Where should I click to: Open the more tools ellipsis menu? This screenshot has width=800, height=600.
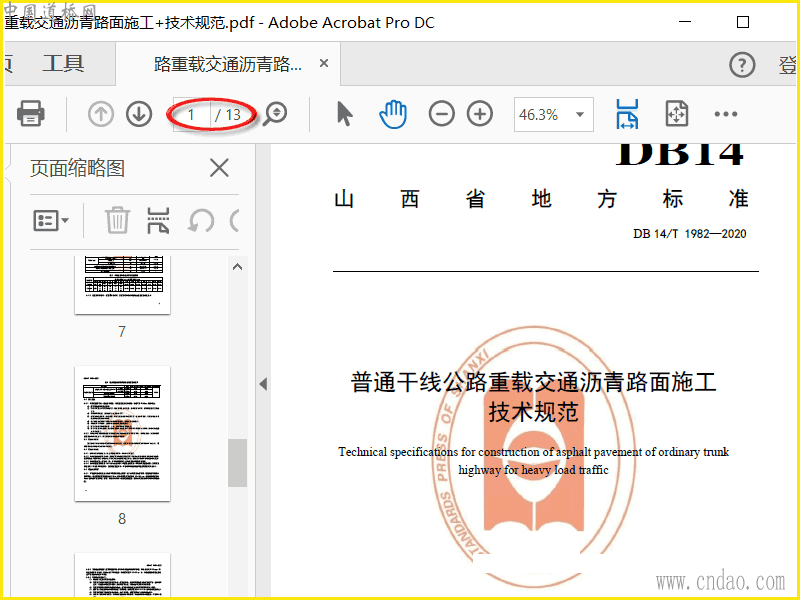(x=726, y=114)
